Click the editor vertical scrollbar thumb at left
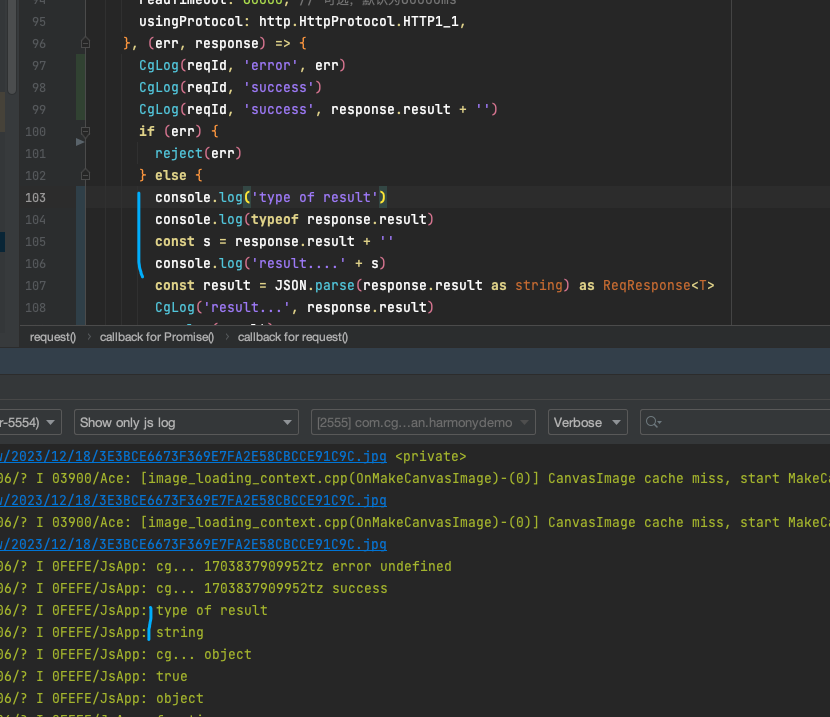The width and height of the screenshot is (830, 717). point(12,47)
